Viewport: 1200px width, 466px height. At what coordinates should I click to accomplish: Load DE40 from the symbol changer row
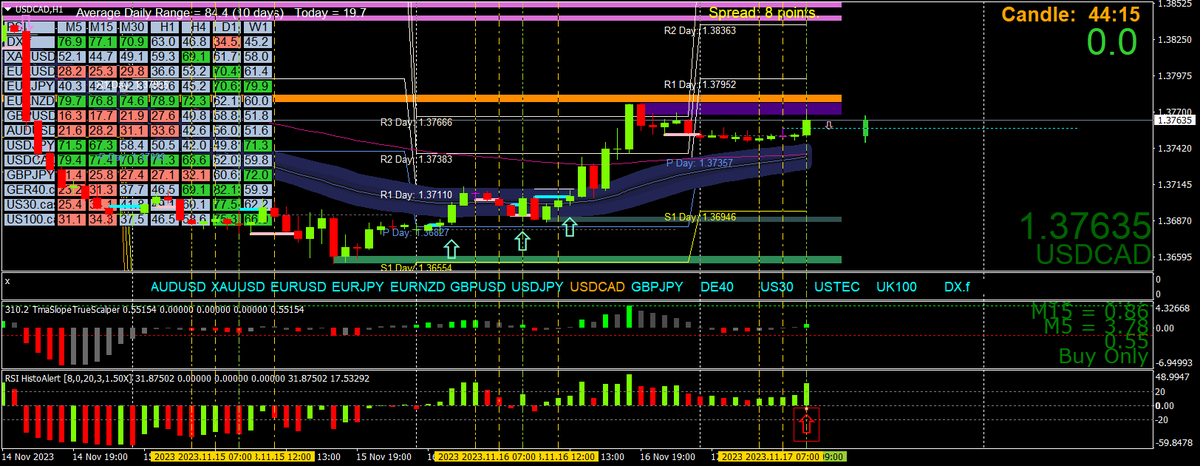point(717,287)
